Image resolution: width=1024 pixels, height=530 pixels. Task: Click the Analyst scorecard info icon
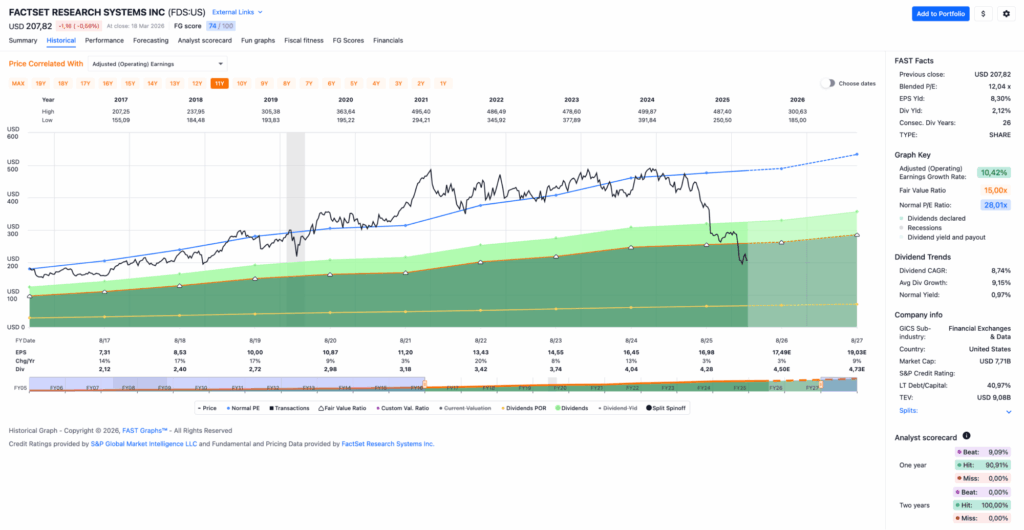point(966,437)
